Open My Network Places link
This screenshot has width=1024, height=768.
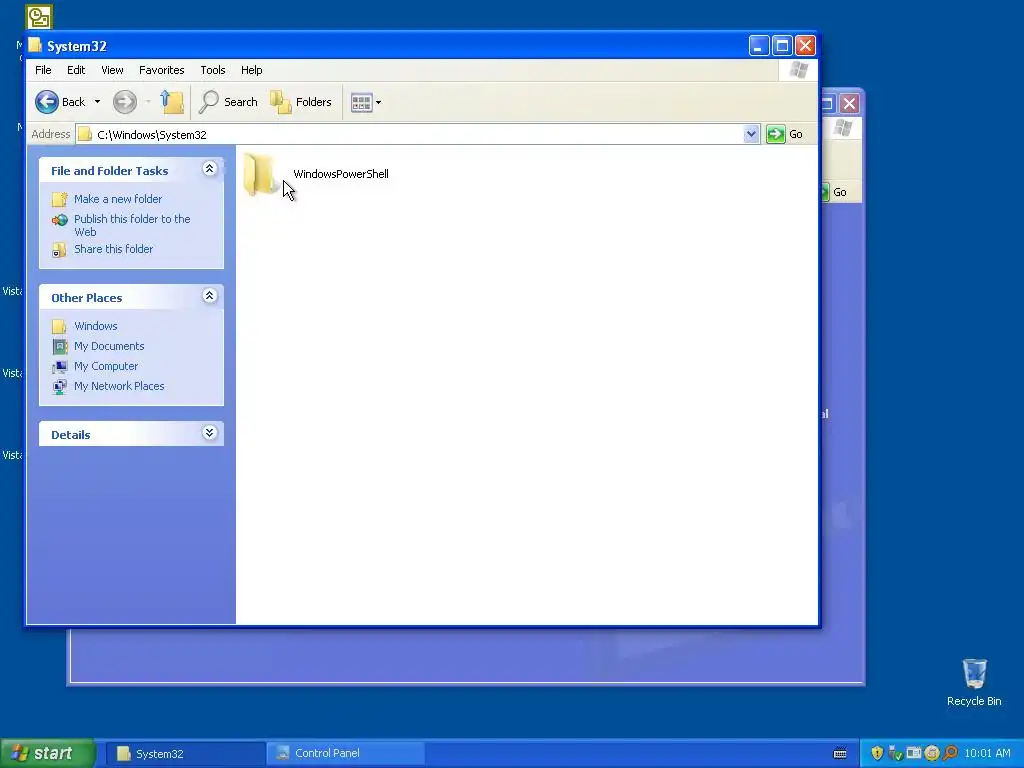point(119,386)
